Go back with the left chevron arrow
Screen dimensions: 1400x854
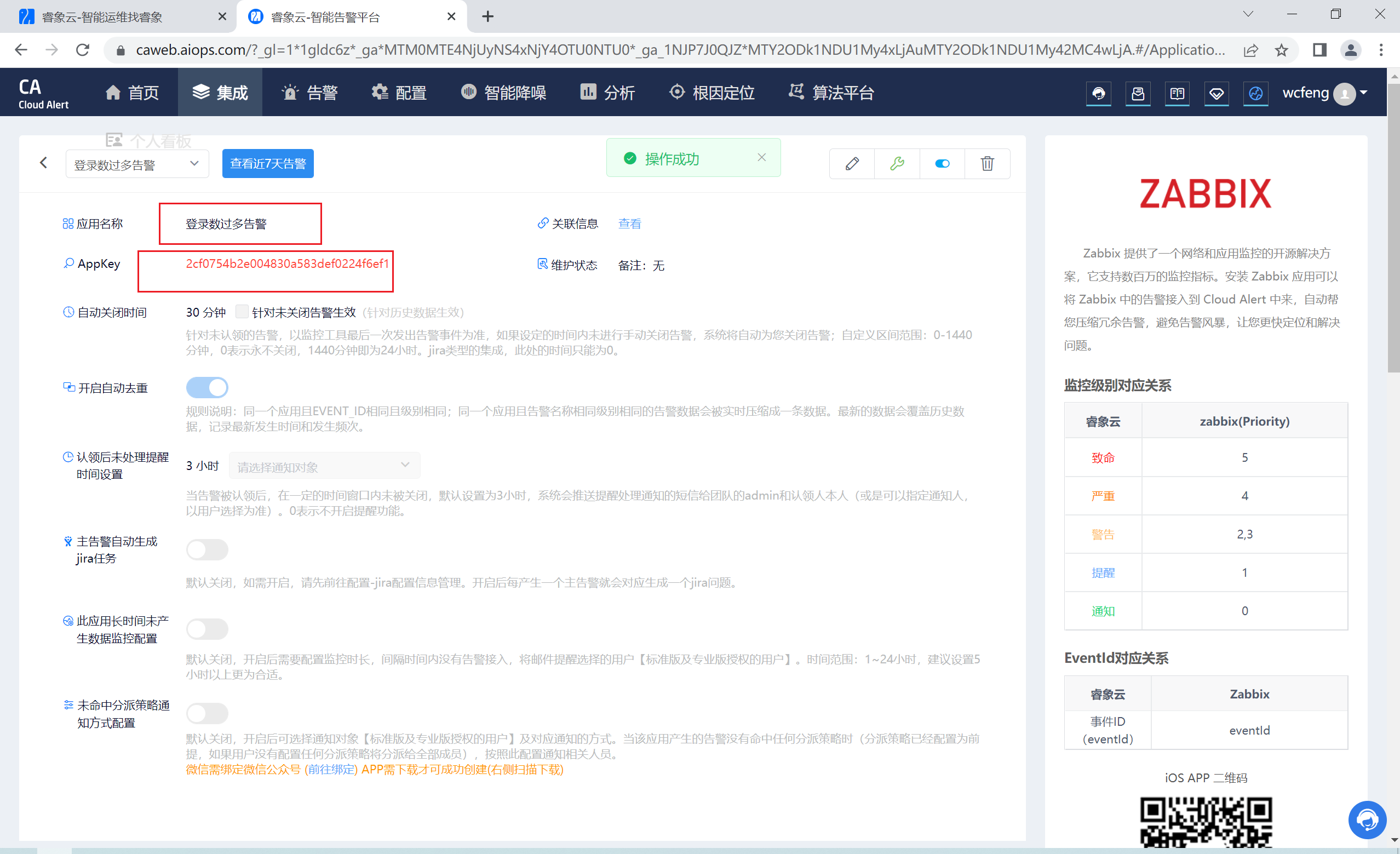point(44,163)
